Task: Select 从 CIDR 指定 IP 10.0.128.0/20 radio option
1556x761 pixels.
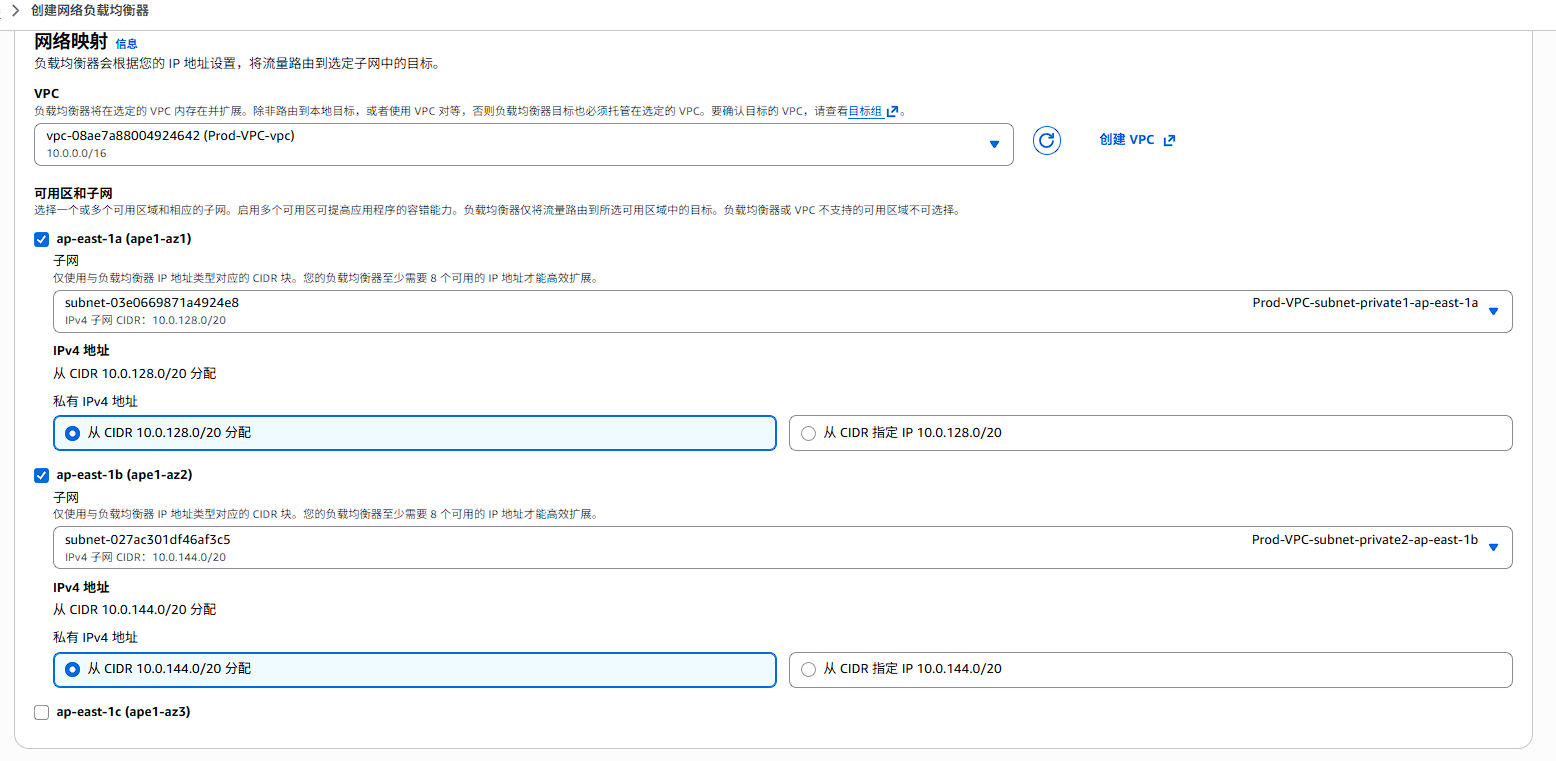Action: pos(808,434)
